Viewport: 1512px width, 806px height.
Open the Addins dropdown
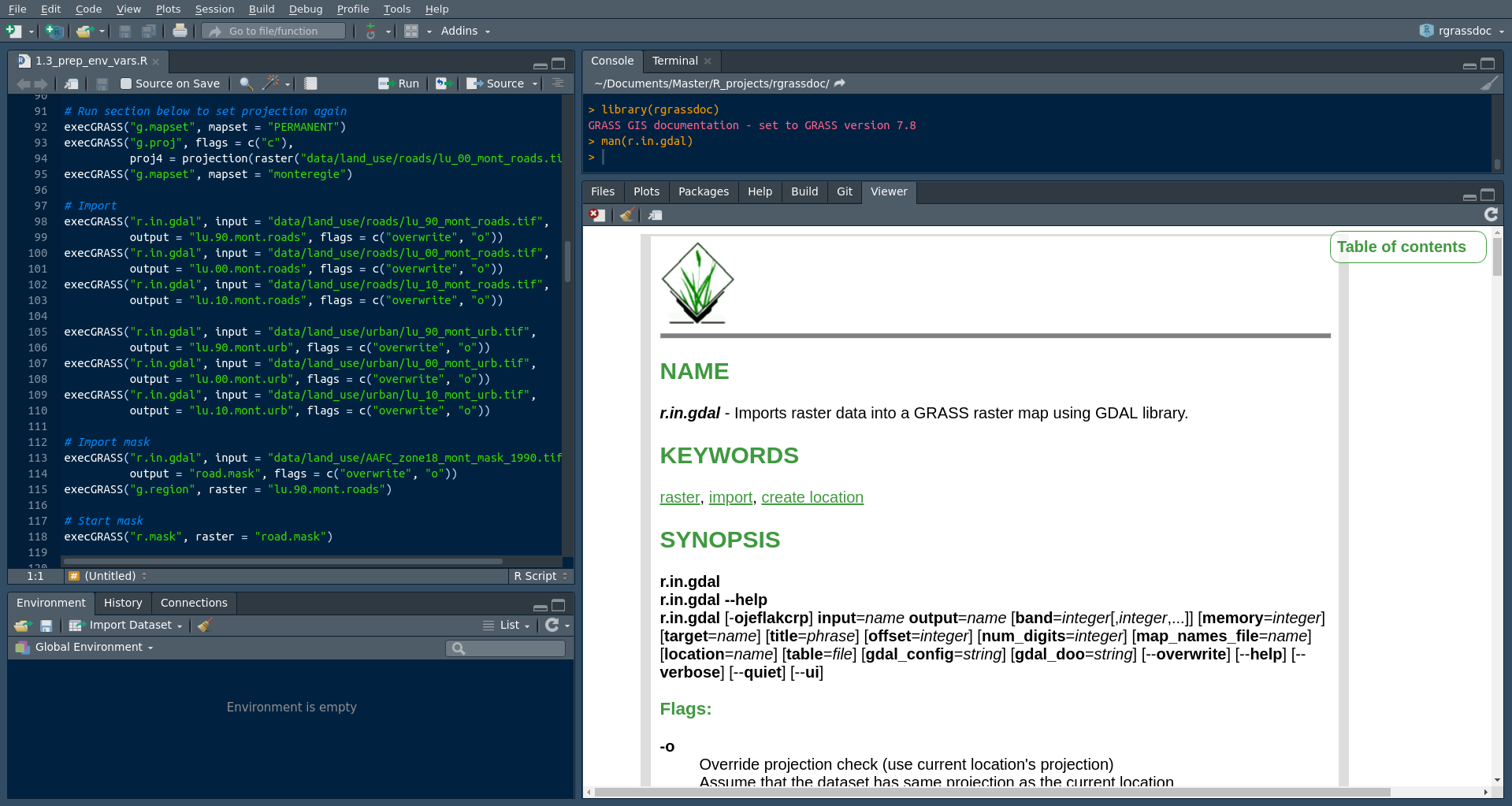(x=466, y=31)
